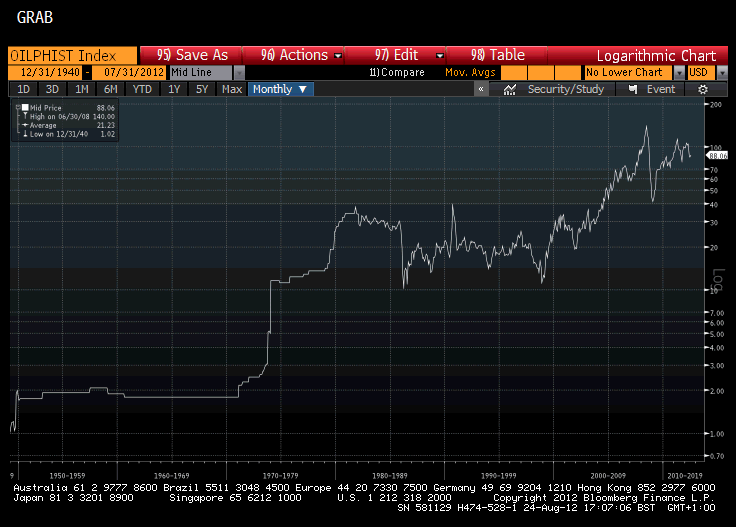Click the 2000-2009 x-axis label

coord(608,475)
